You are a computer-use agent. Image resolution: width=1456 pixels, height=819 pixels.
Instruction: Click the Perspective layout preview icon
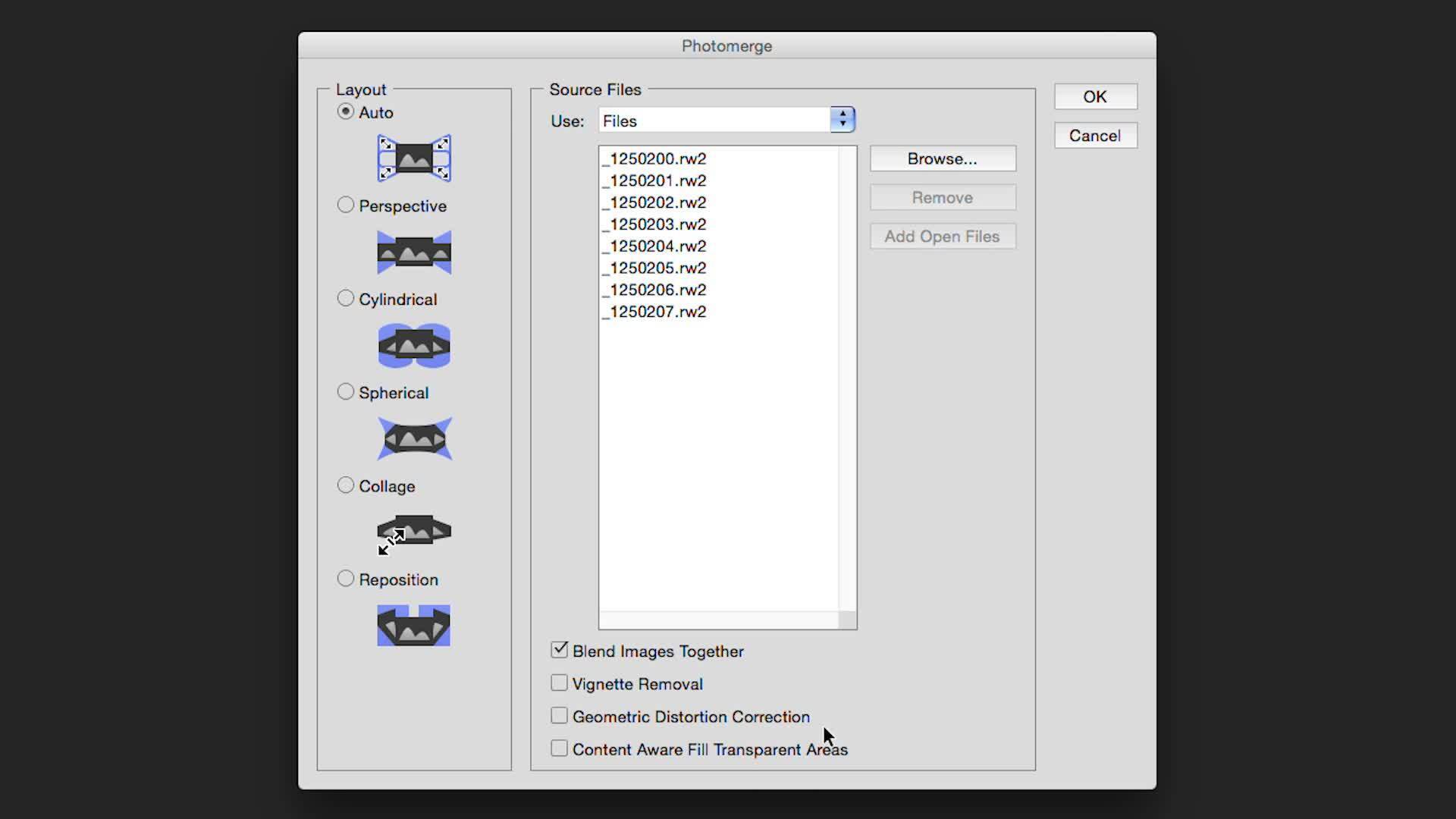coord(414,252)
